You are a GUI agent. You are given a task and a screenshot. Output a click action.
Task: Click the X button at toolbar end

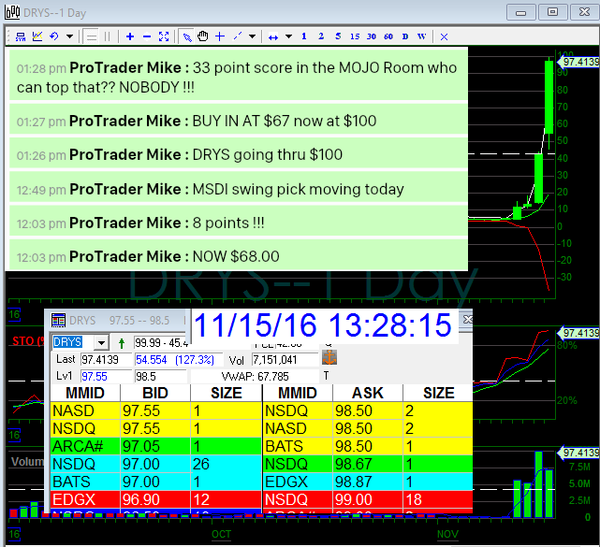443,36
